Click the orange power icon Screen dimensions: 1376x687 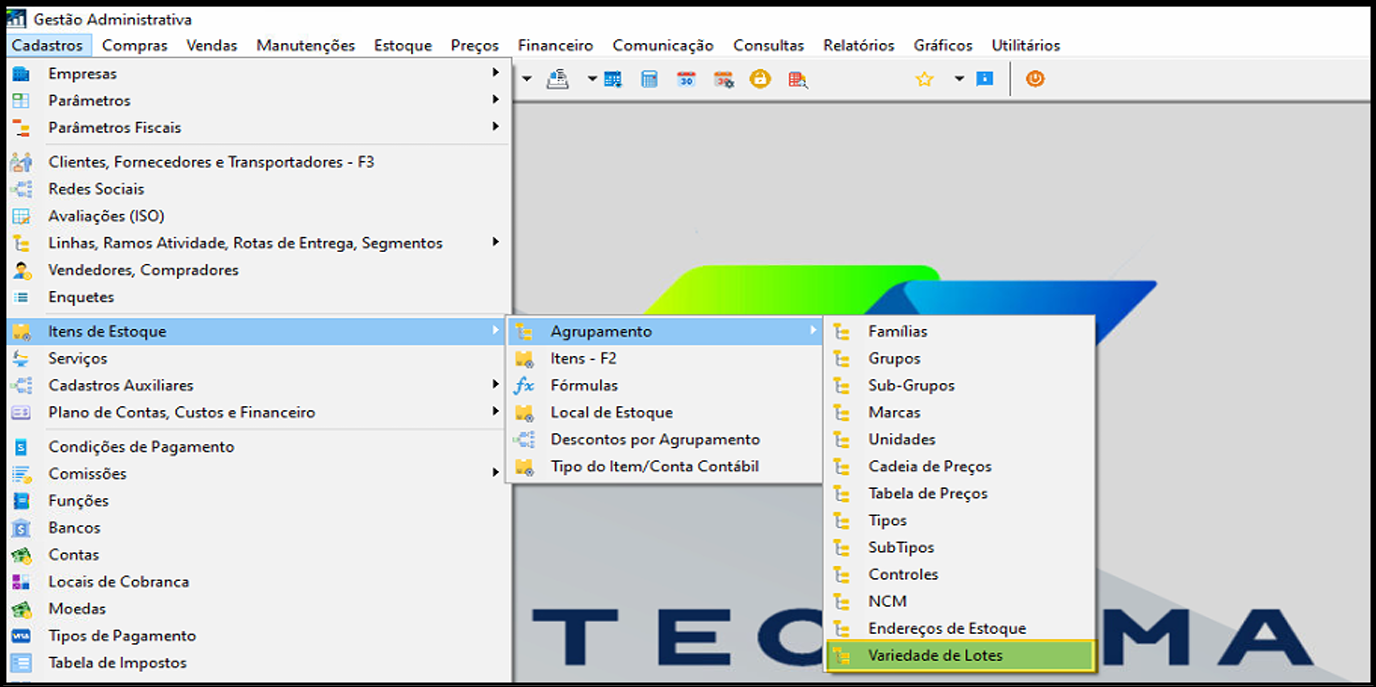(1035, 78)
